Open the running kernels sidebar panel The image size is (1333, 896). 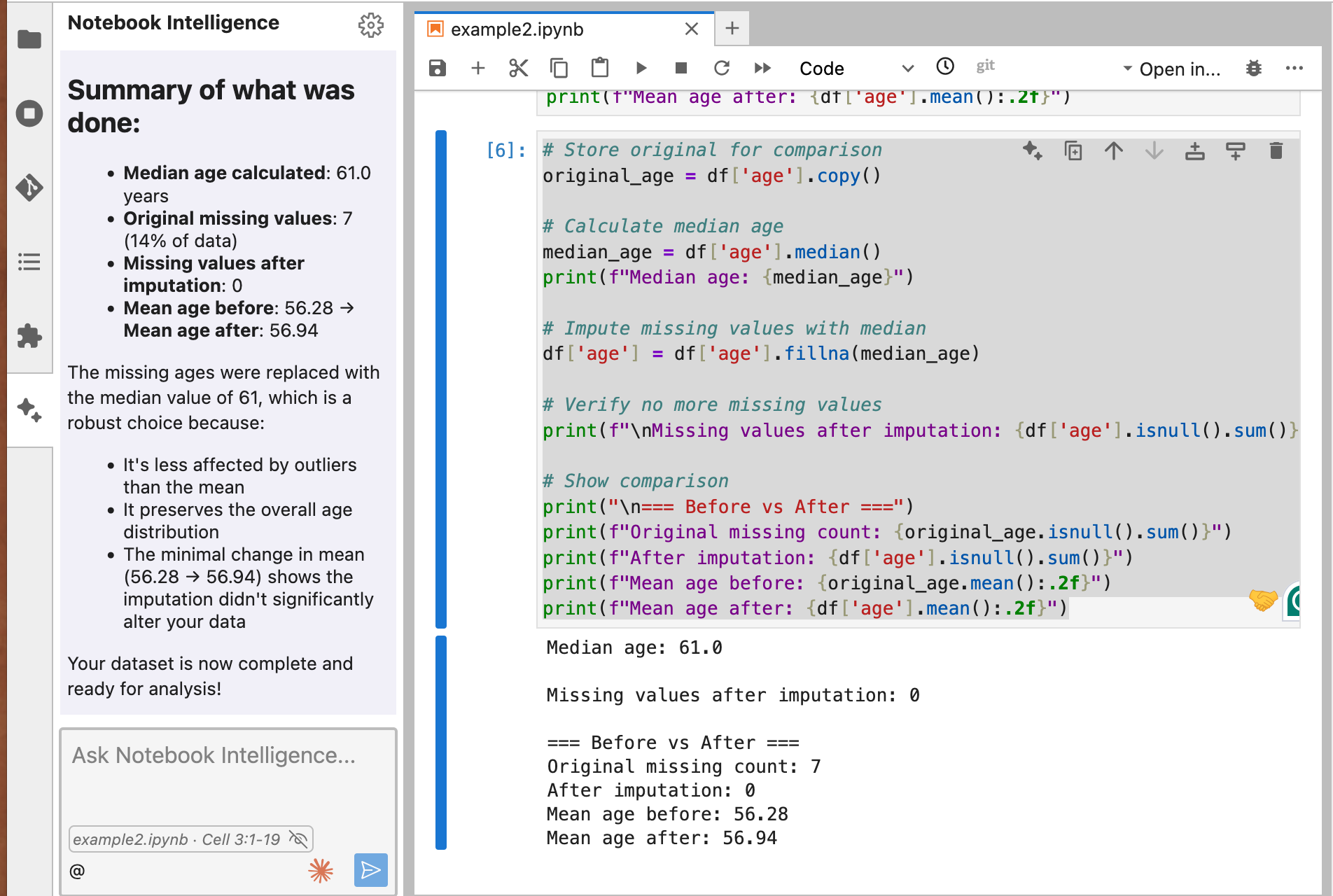pos(29,113)
